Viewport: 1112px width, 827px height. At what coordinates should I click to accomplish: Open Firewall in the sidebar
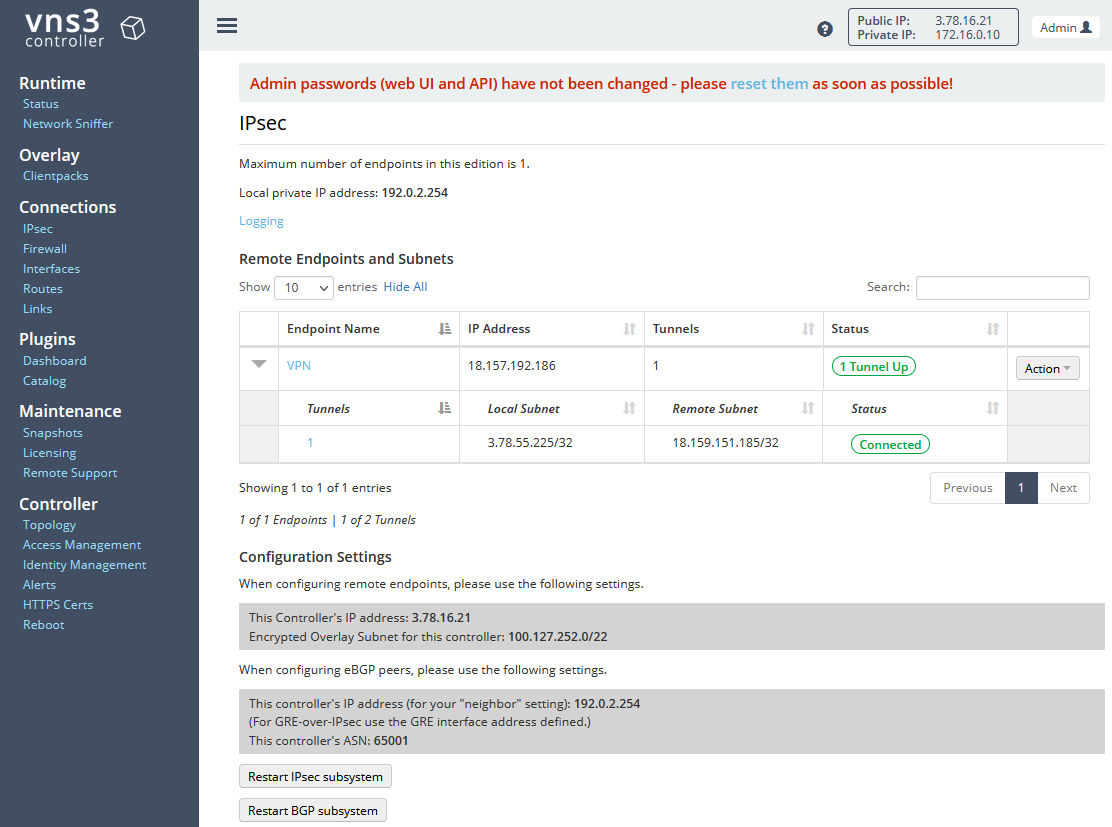[45, 249]
